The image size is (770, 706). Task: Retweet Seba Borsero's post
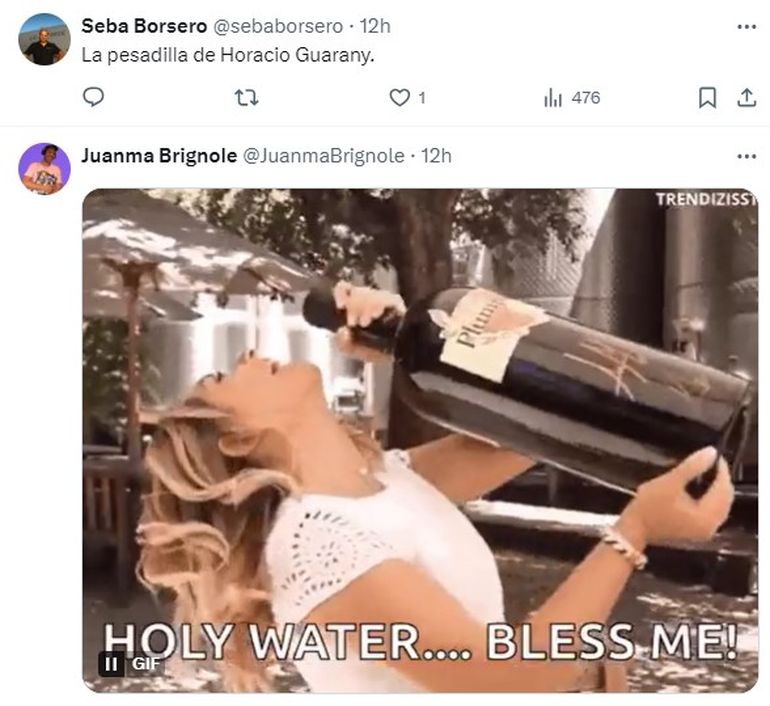[246, 97]
